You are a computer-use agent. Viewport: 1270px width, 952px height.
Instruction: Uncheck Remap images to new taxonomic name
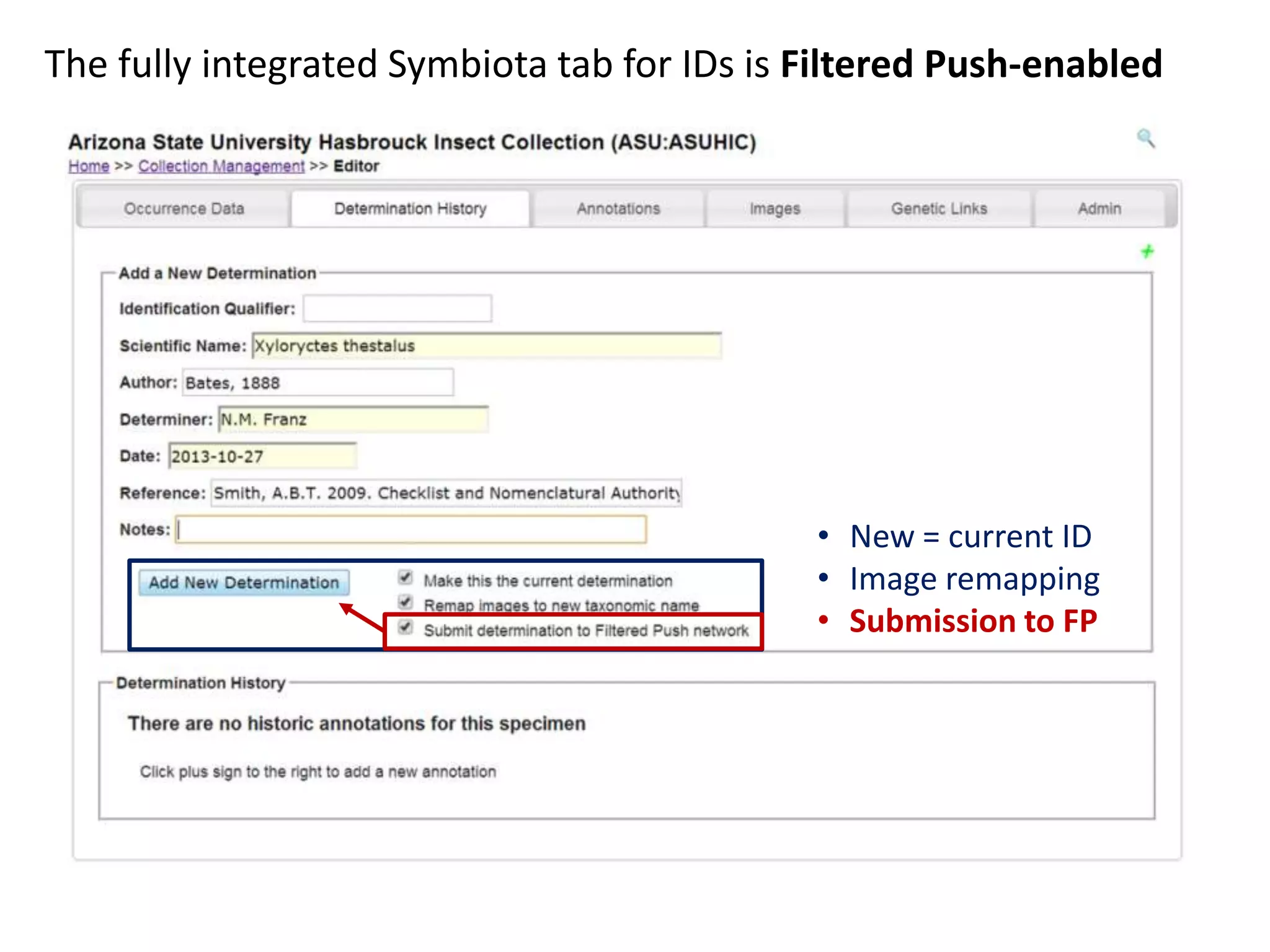pyautogui.click(x=406, y=602)
